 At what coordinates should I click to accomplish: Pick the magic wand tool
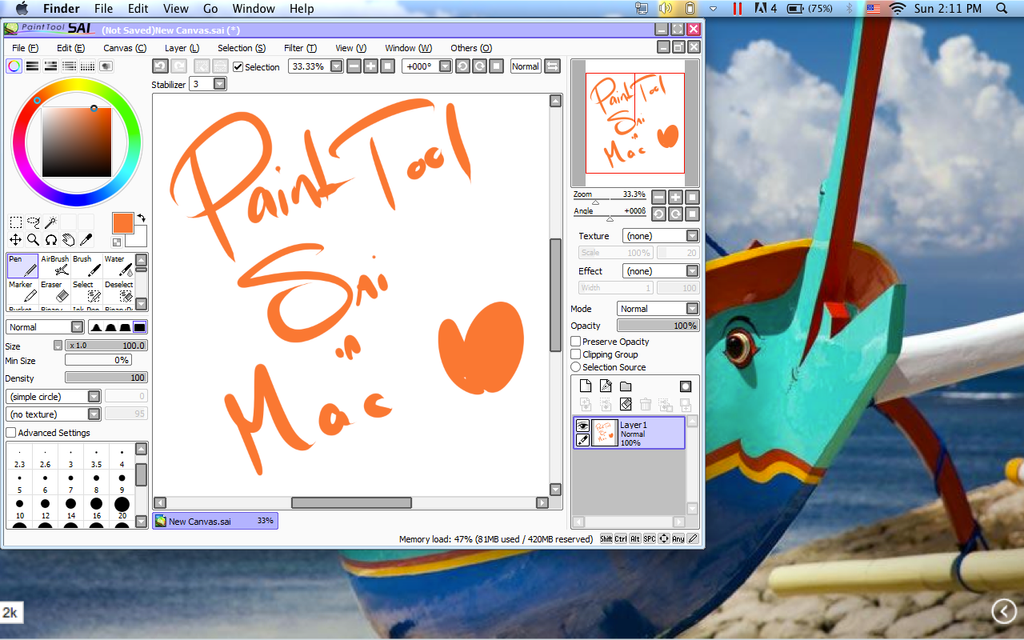51,222
